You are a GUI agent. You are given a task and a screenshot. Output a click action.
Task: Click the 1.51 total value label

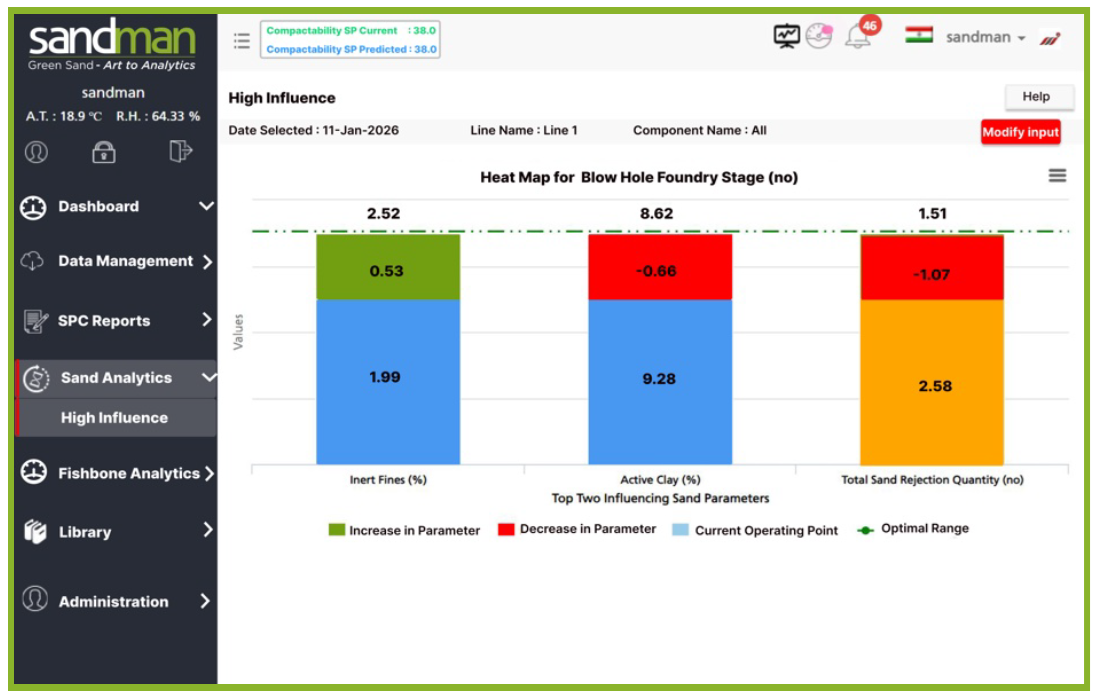932,214
